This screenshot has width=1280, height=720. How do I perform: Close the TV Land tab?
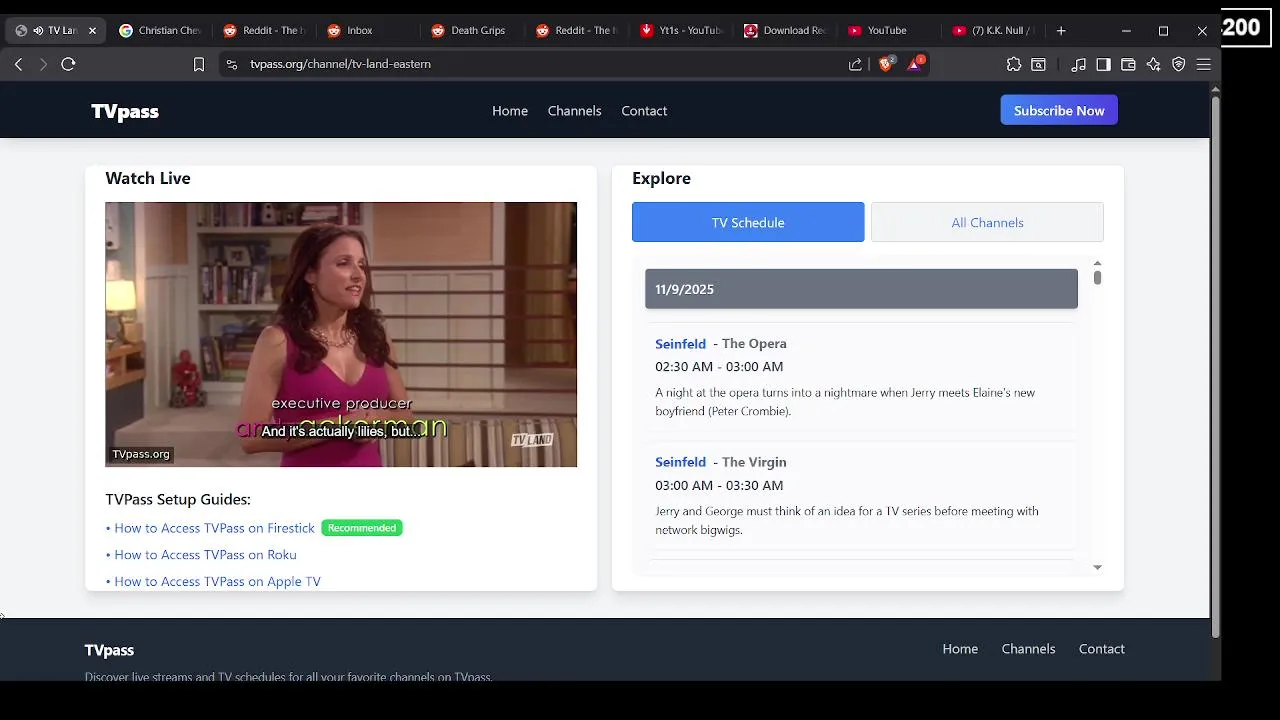(x=92, y=31)
